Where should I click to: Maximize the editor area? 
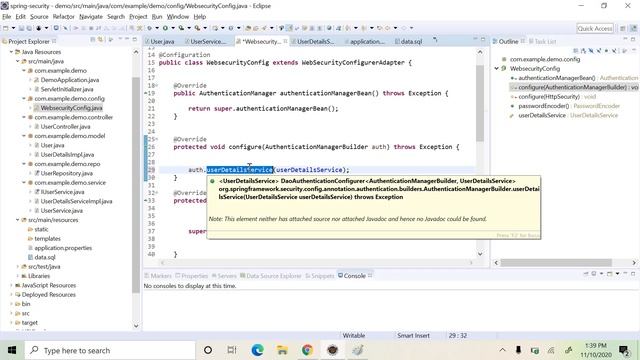(x=483, y=39)
